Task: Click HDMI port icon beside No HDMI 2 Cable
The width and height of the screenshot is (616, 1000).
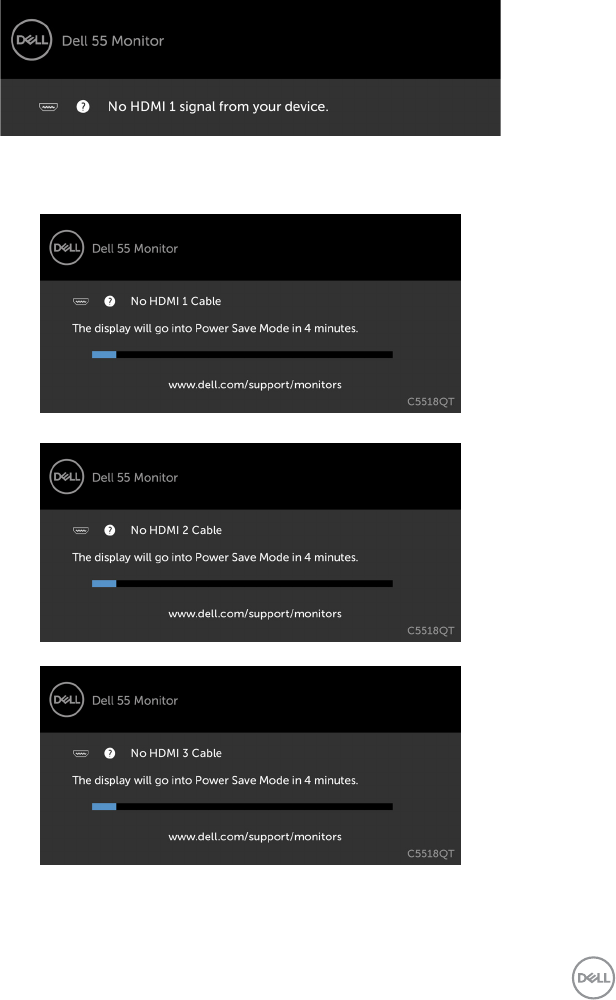Action: 81,530
